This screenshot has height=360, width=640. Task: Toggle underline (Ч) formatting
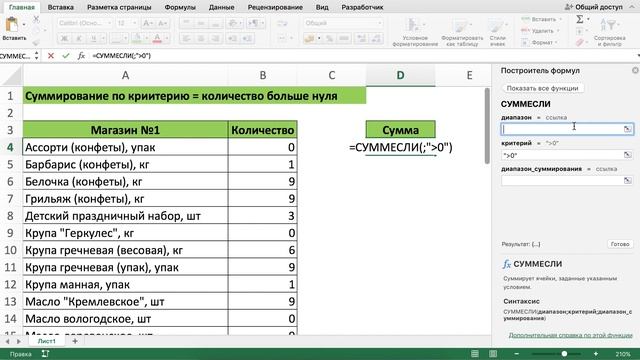pos(93,38)
